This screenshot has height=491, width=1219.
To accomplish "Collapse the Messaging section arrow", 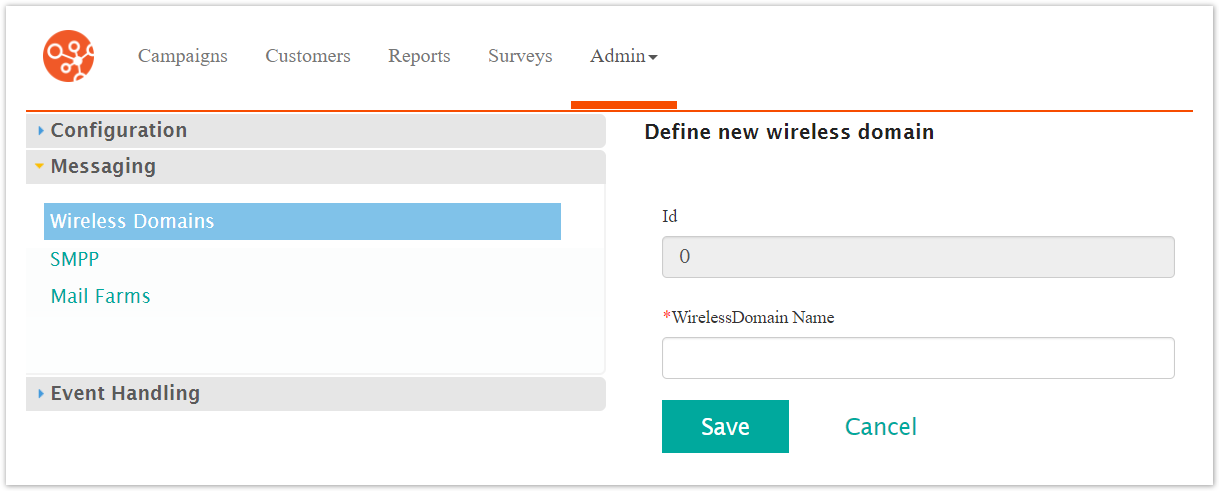I will (x=40, y=167).
